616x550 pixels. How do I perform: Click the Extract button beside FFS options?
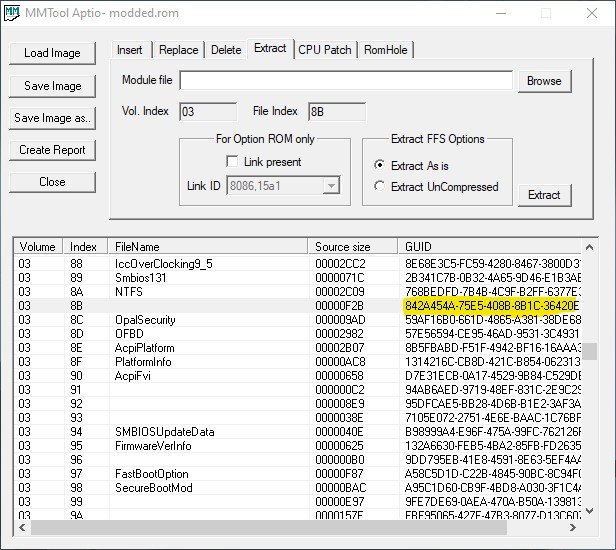click(544, 195)
